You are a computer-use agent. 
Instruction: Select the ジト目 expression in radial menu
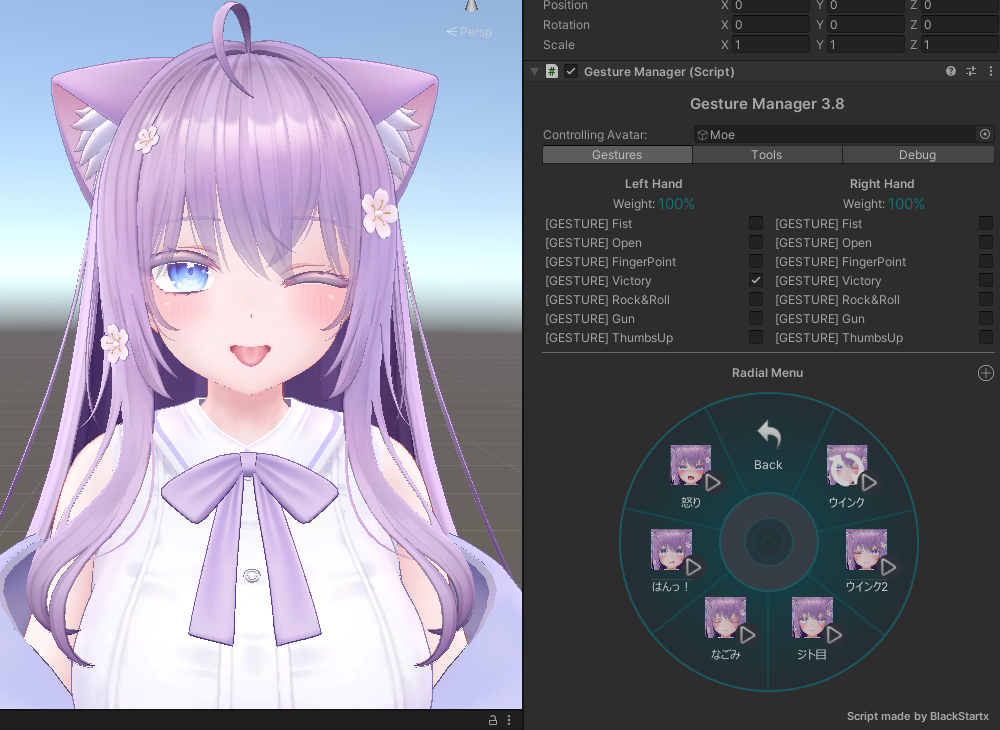coord(812,627)
